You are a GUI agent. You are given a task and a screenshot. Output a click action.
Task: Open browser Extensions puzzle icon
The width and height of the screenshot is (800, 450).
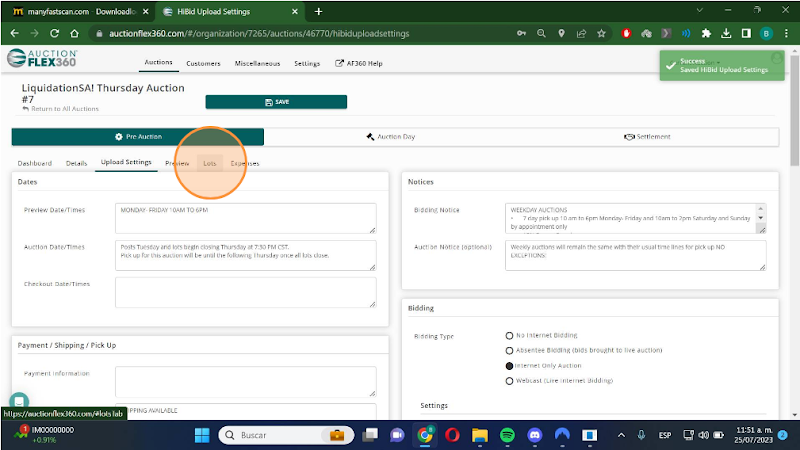click(x=707, y=33)
